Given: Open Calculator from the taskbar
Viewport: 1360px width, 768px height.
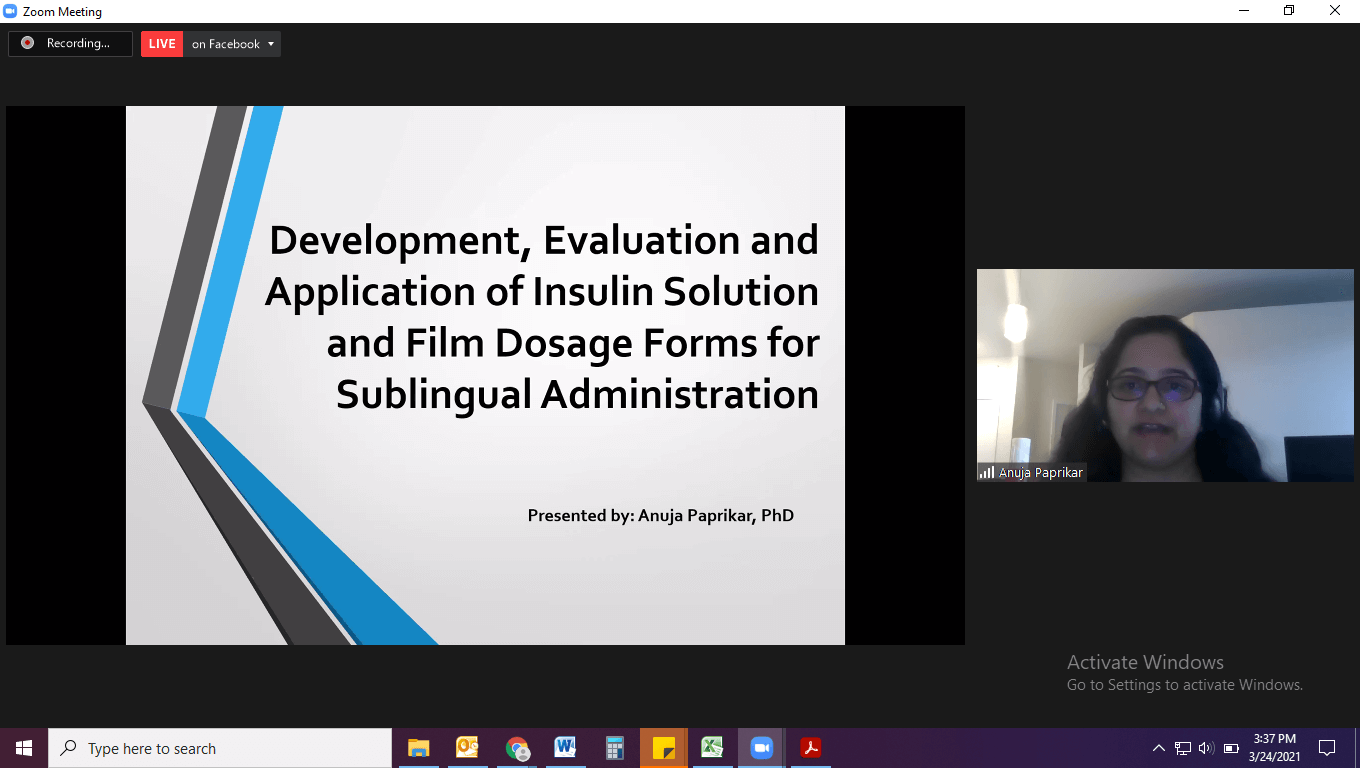Looking at the screenshot, I should click(x=614, y=748).
